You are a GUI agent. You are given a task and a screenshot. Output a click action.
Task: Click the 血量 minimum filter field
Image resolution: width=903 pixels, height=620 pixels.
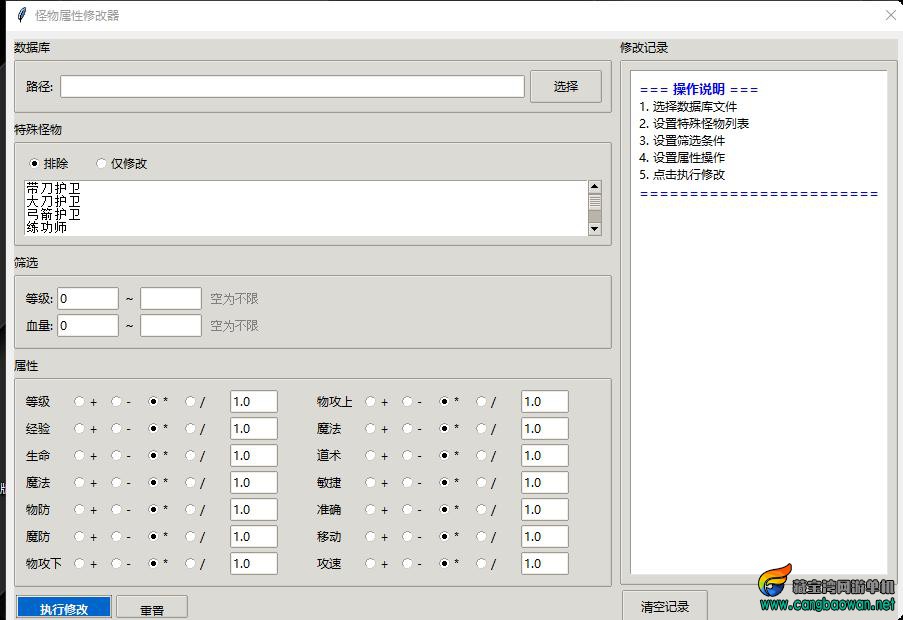click(x=88, y=326)
